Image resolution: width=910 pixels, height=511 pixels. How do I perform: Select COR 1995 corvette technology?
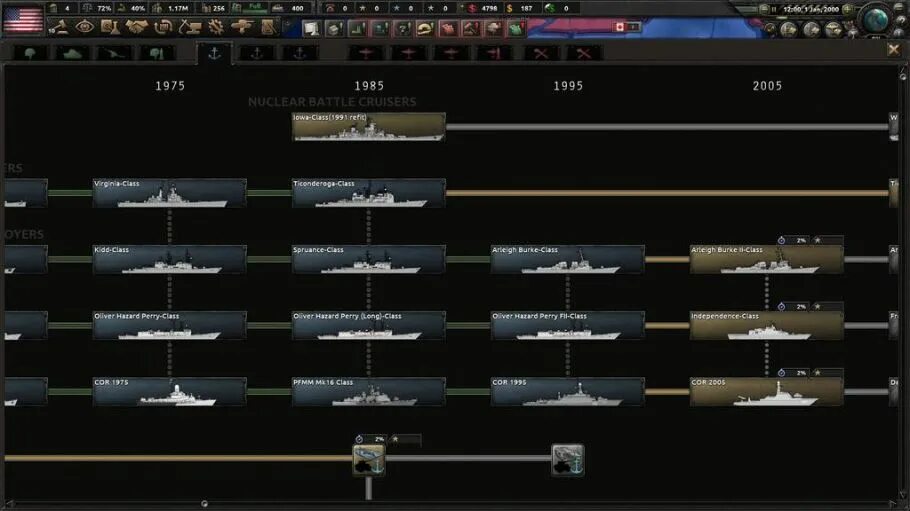[568, 391]
